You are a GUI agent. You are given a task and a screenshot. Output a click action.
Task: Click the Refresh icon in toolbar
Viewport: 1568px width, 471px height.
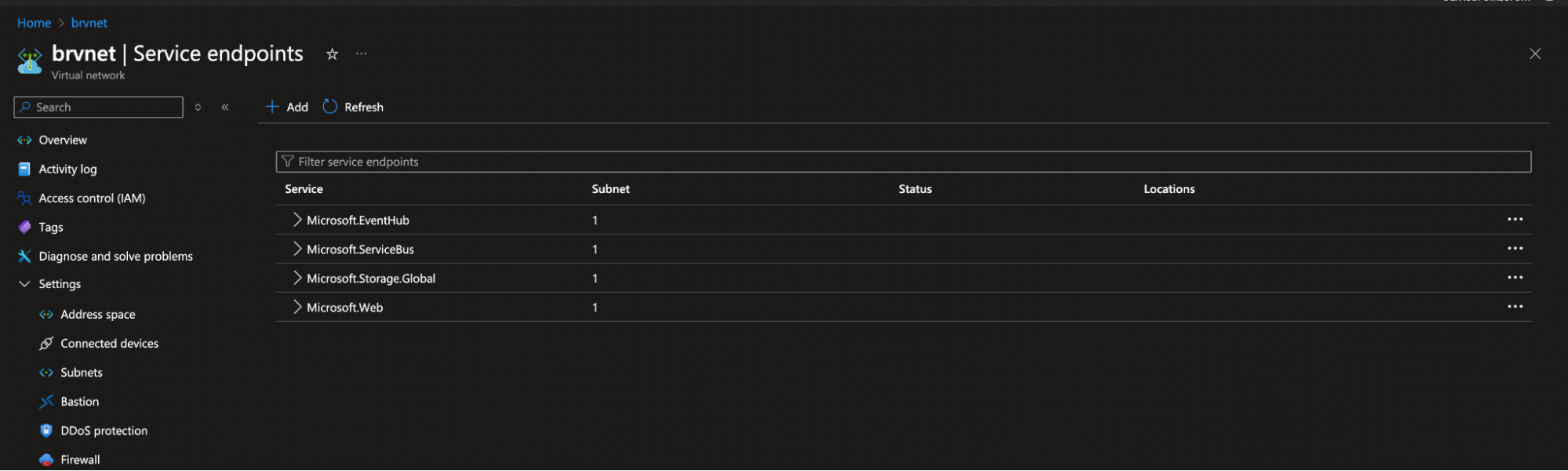pyautogui.click(x=330, y=107)
